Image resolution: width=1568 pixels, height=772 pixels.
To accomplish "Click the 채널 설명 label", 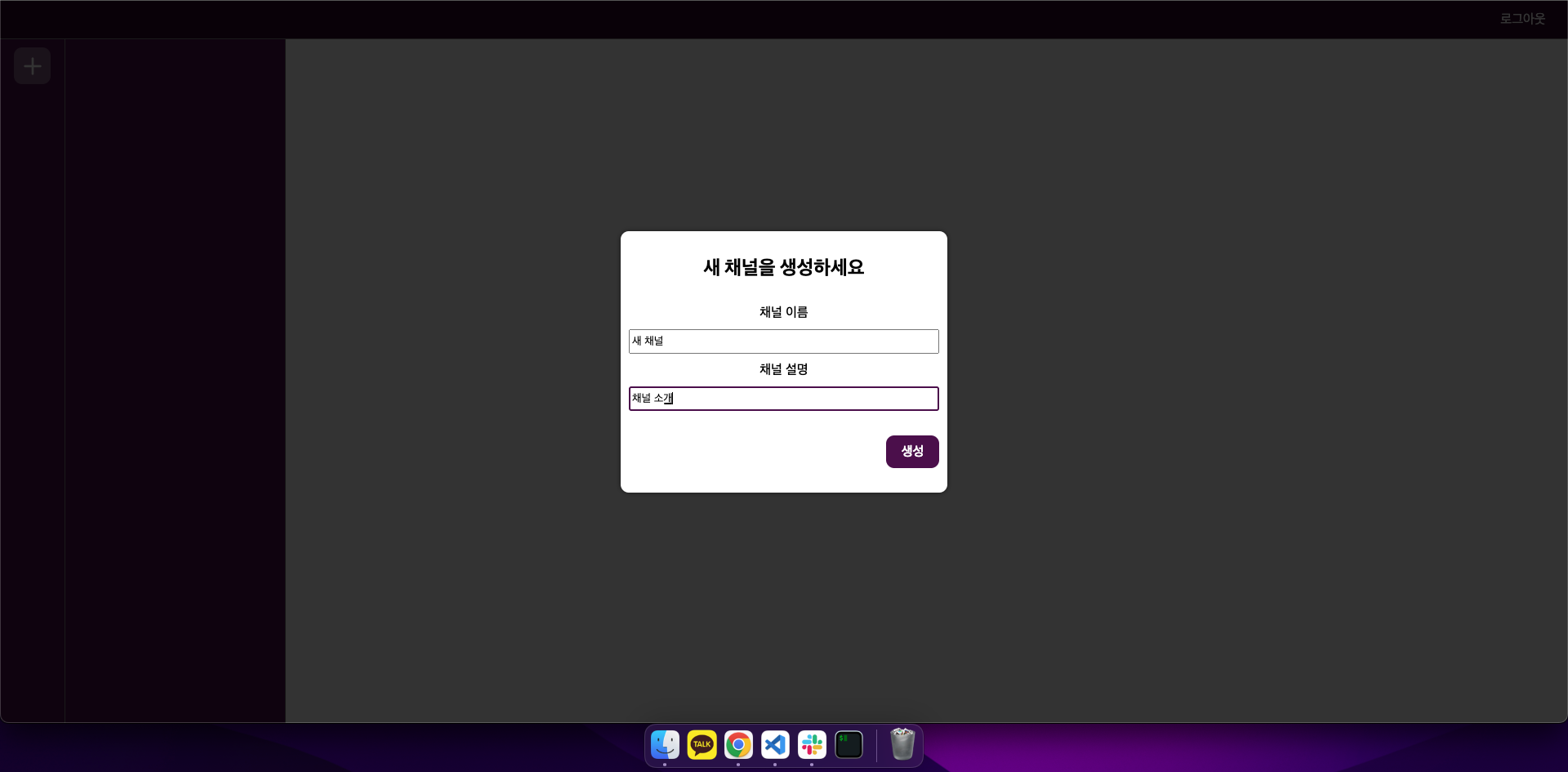I will pyautogui.click(x=783, y=368).
